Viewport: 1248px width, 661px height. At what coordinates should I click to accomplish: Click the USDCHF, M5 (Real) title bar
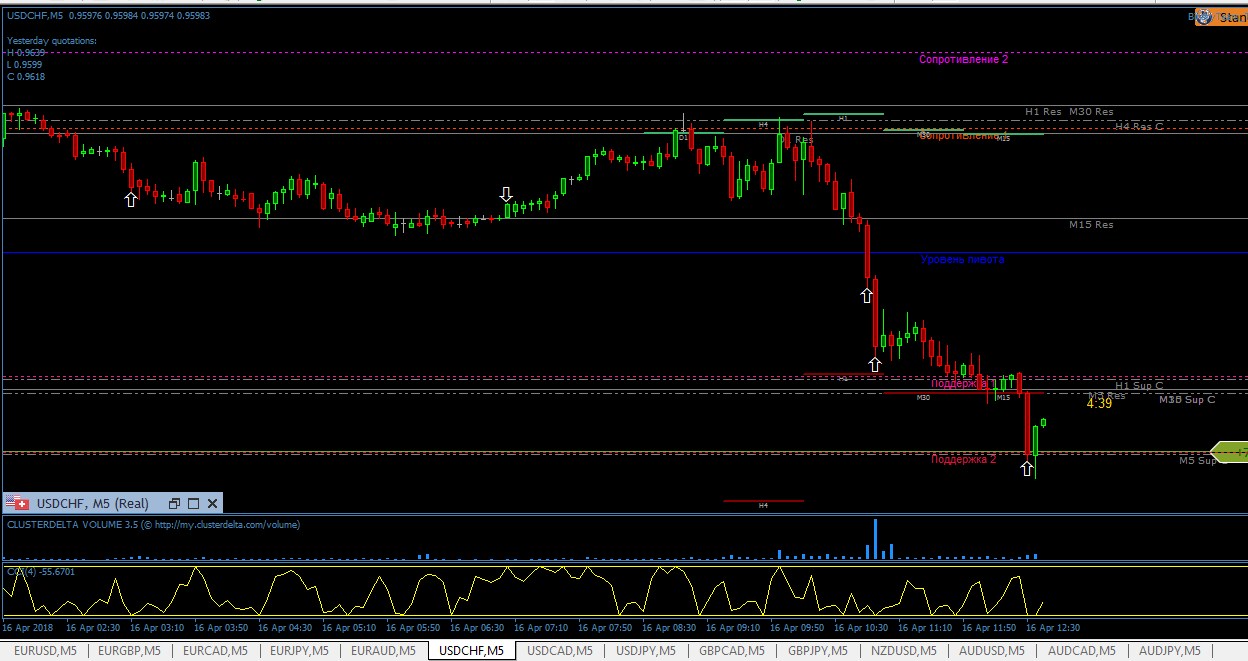(x=112, y=503)
